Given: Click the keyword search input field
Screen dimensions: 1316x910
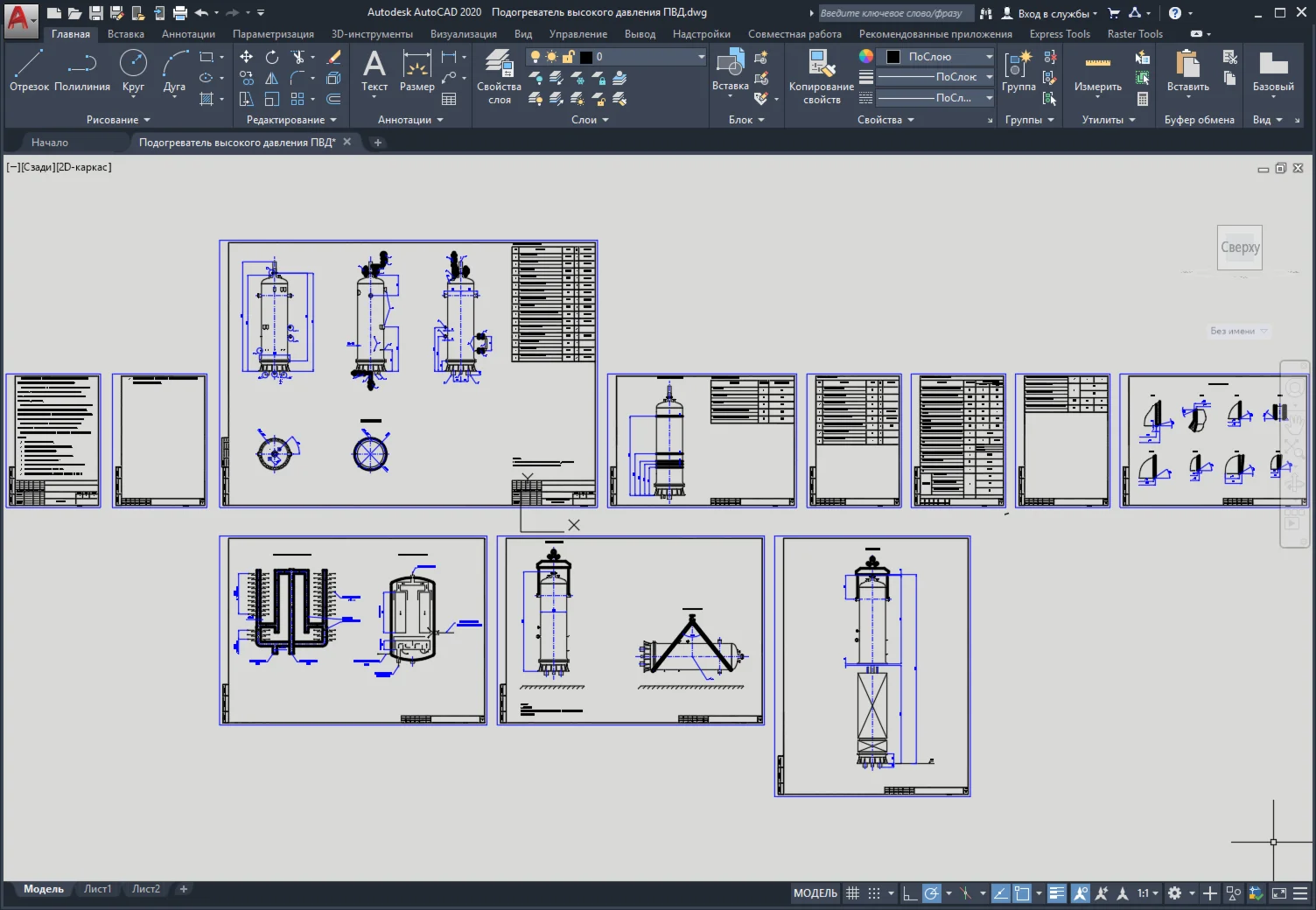Looking at the screenshot, I should 896,13.
